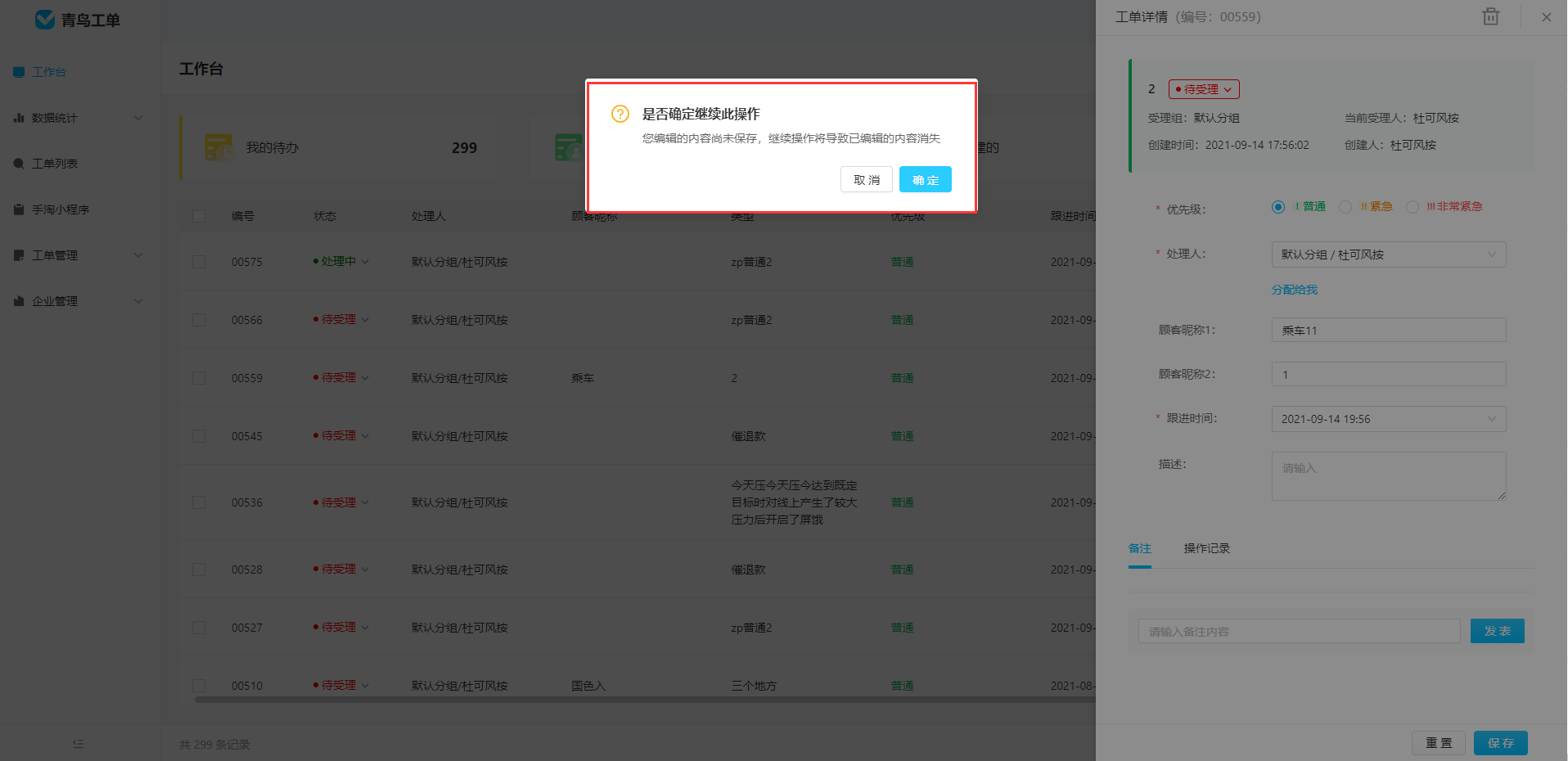Open the 待受理 status dropdown for 00545
Image resolution: width=1568 pixels, height=761 pixels.
341,436
